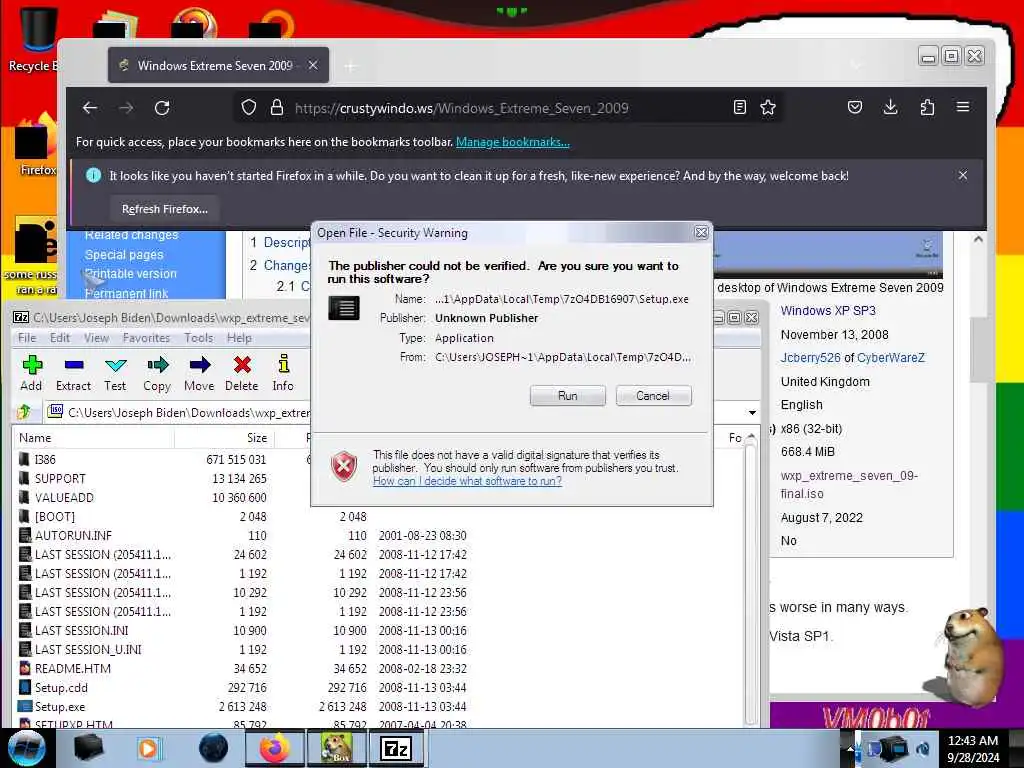Click Cancel in the Security Warning dialog
Image resolution: width=1024 pixels, height=768 pixels.
653,396
